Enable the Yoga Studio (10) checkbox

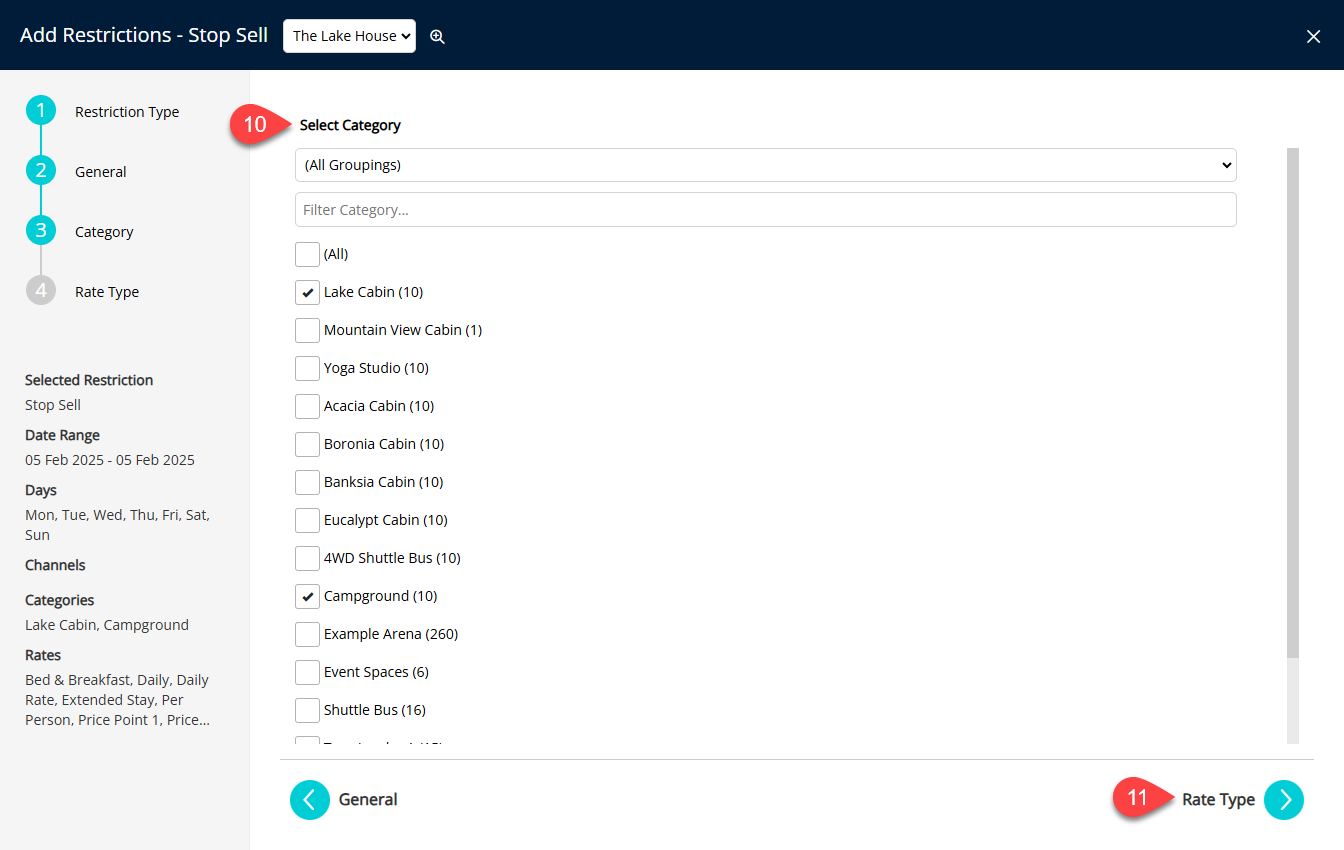[x=307, y=368]
